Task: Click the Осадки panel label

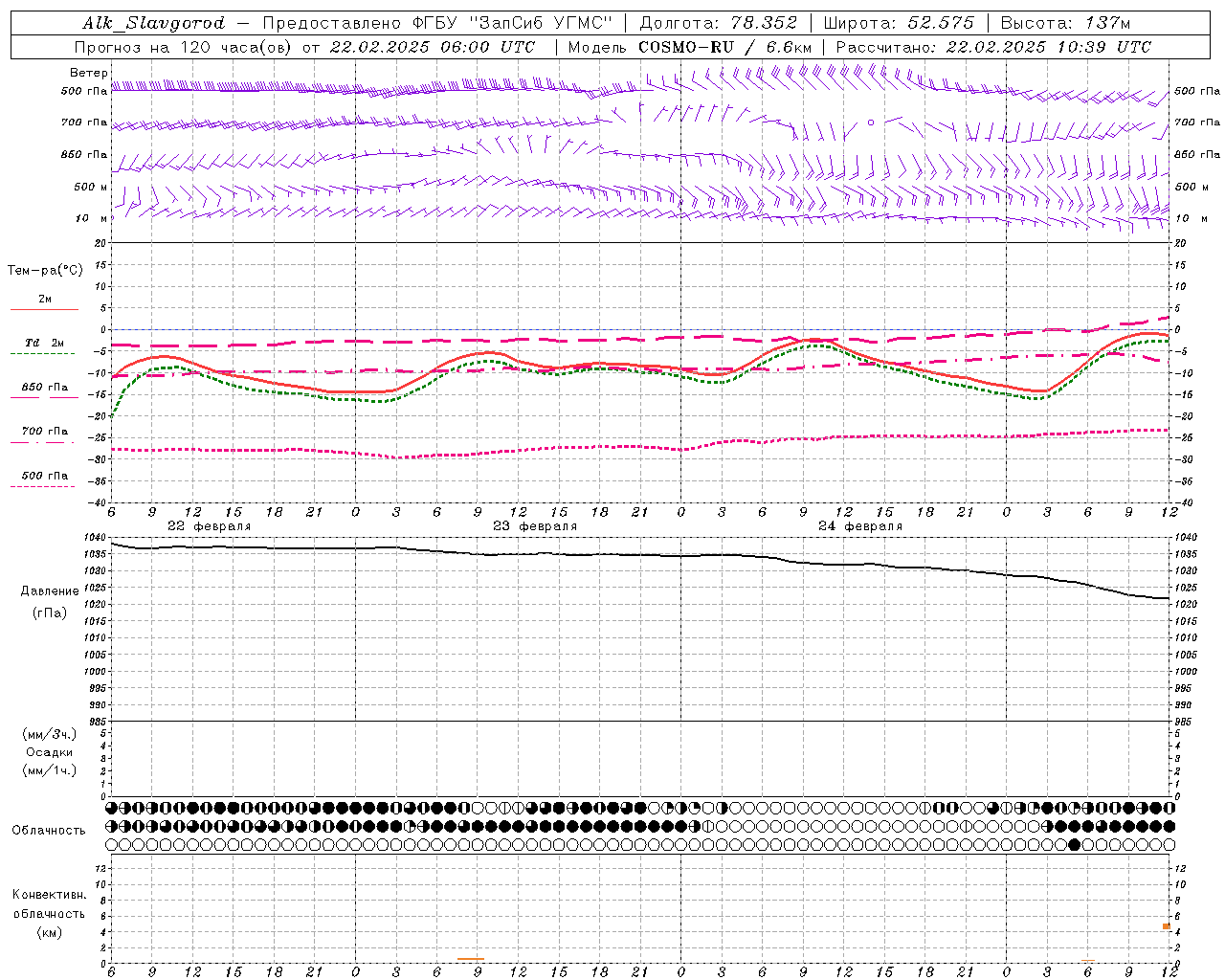Action: pos(49,752)
